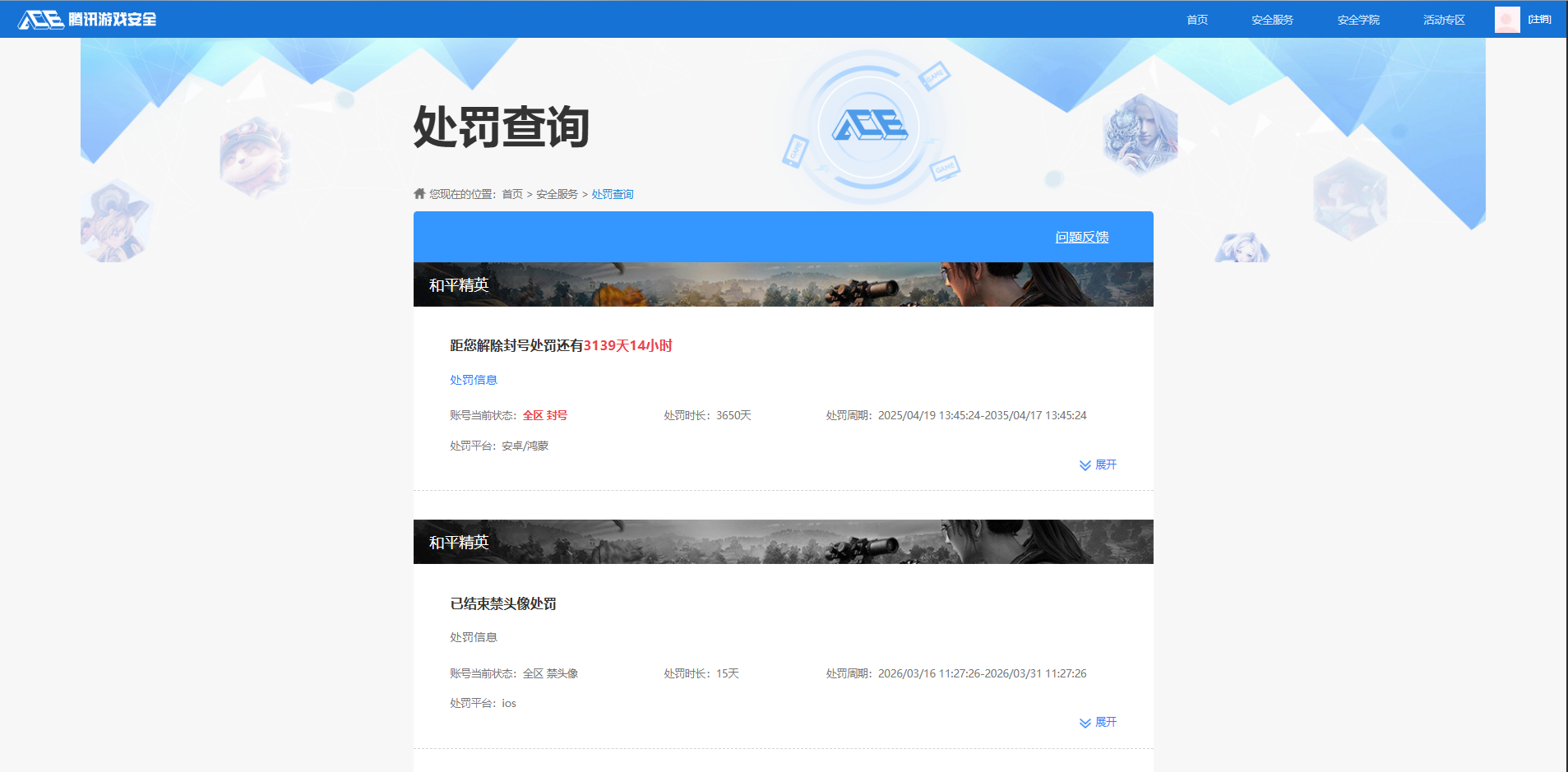1568x772 pixels.
Task: Click the 2025/04/19 penalty period text
Action: coord(956,415)
